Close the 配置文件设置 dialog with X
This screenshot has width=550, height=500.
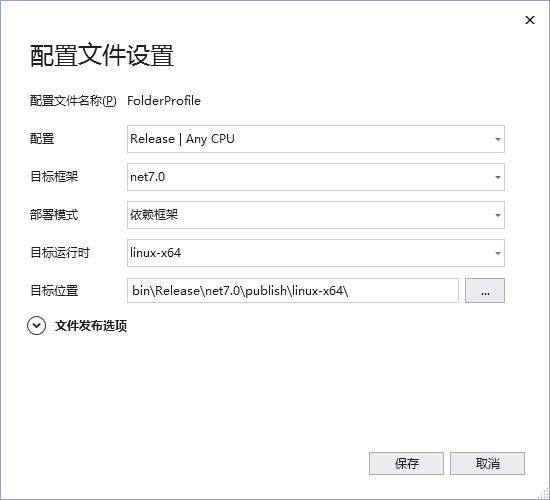(x=530, y=20)
